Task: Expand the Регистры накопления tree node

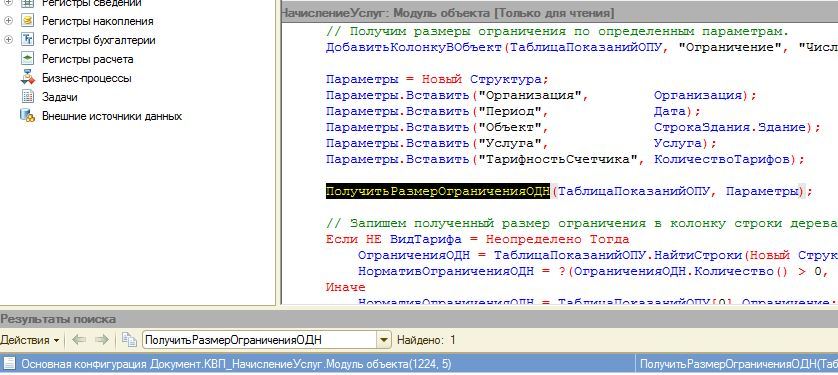Action: tap(8, 21)
